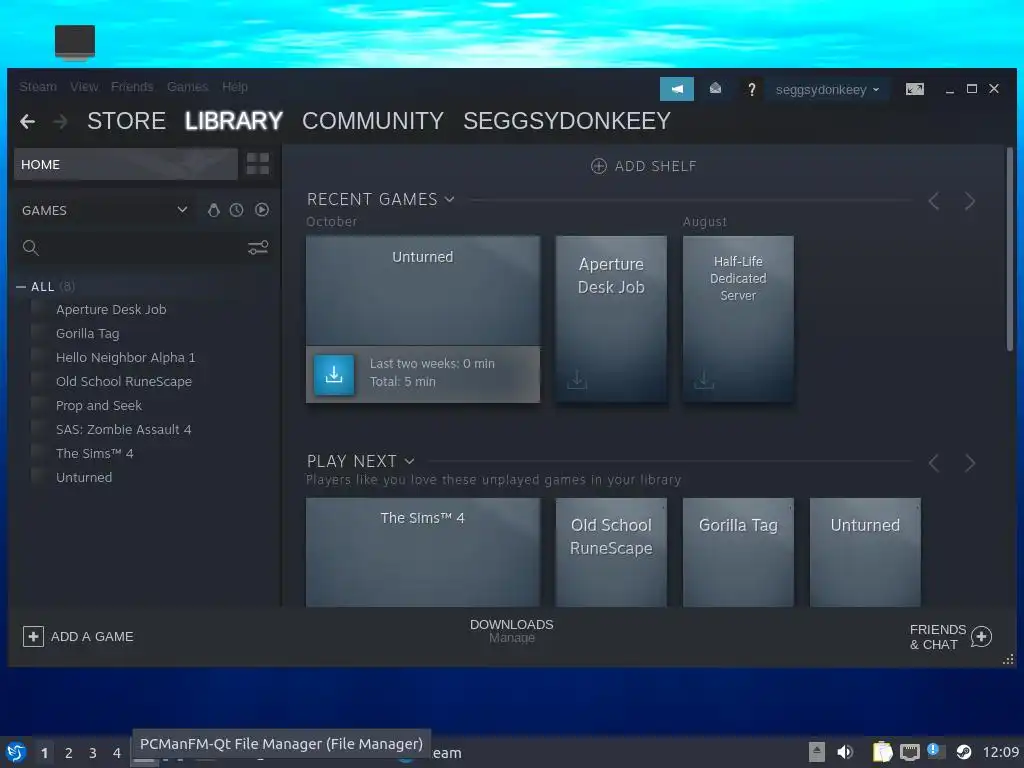Screen dimensions: 1024x768
Task: Click the question mark help icon
Action: [x=752, y=89]
